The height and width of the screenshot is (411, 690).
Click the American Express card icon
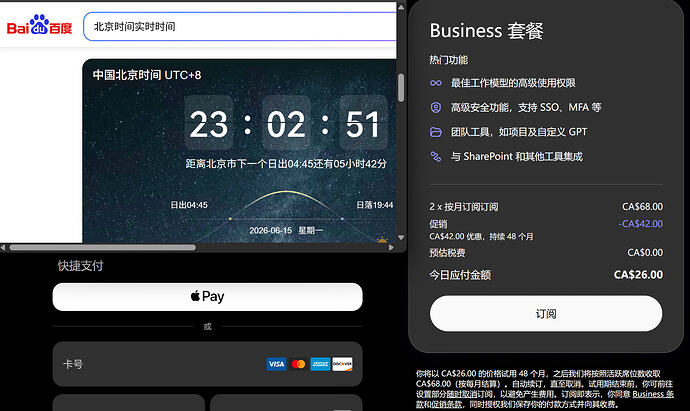click(x=320, y=364)
